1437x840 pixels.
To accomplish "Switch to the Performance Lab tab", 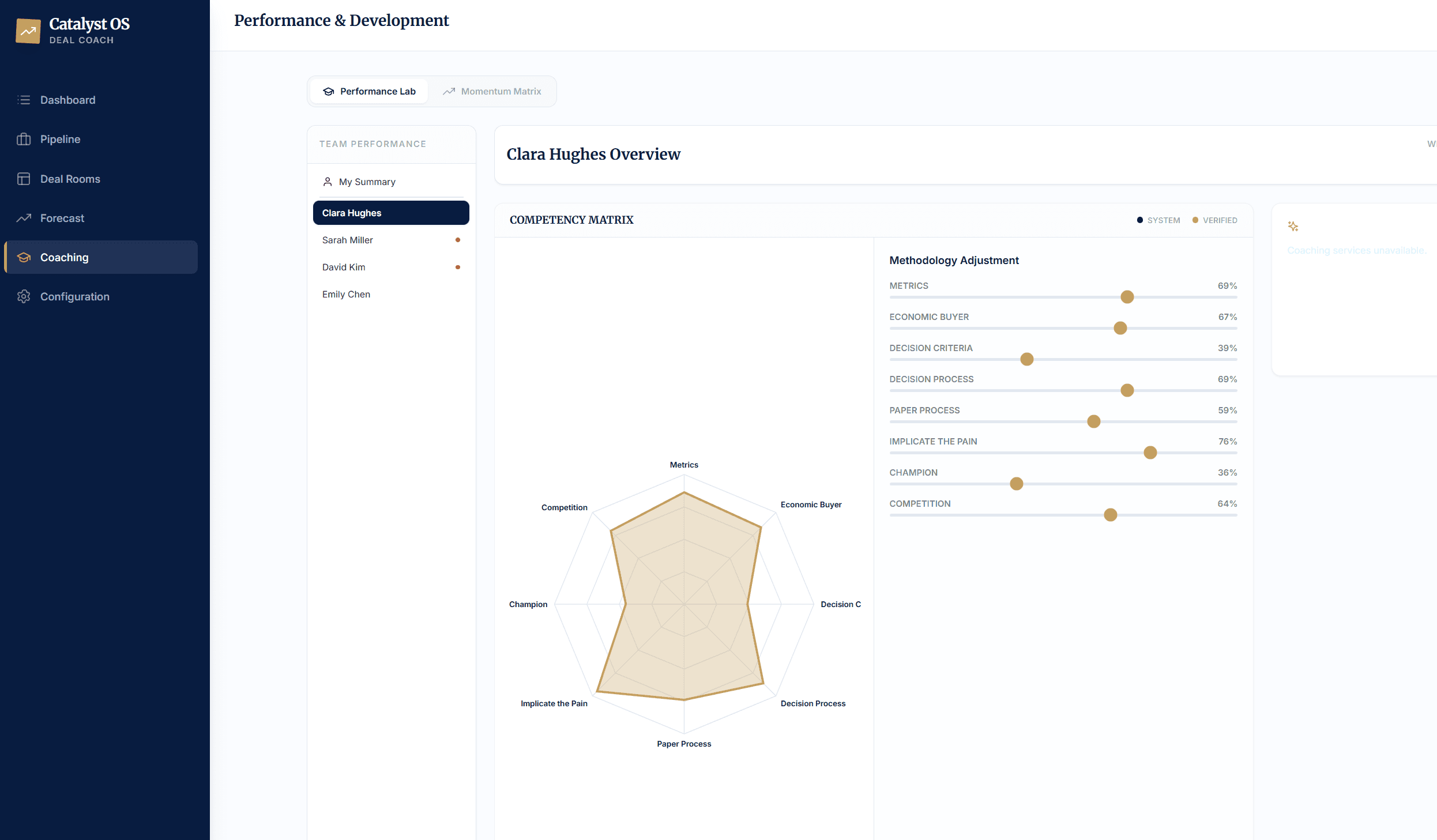I will point(369,91).
